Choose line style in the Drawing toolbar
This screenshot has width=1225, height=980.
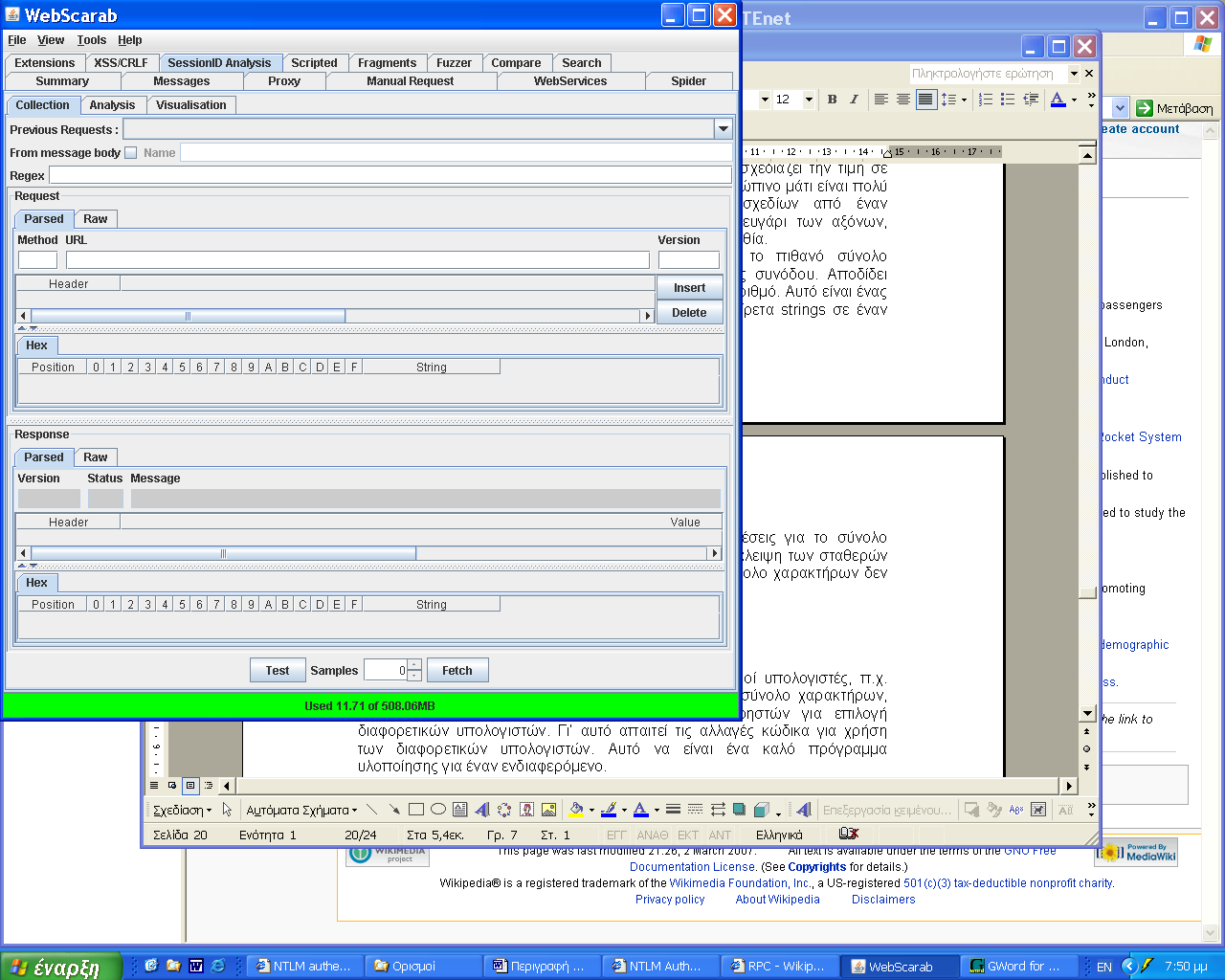coord(674,810)
